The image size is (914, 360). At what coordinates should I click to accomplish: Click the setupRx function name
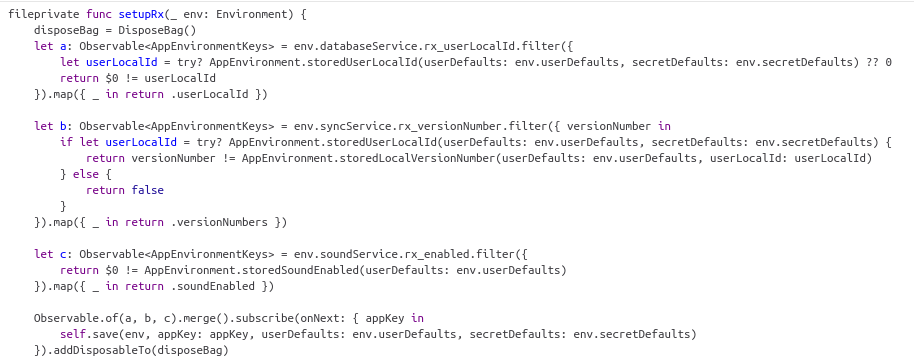tap(142, 14)
